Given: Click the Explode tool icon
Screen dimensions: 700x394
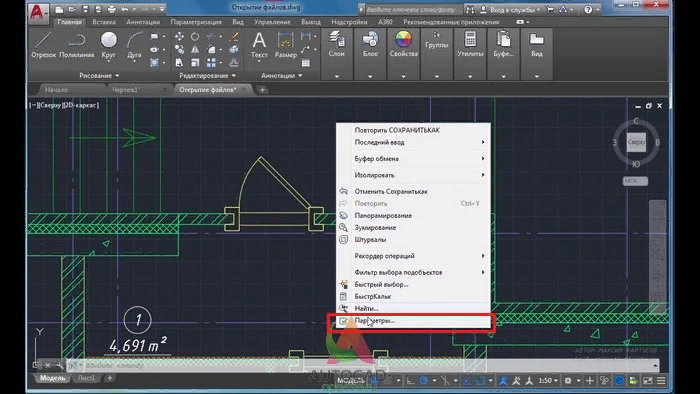Looking at the screenshot, I should coord(233,50).
